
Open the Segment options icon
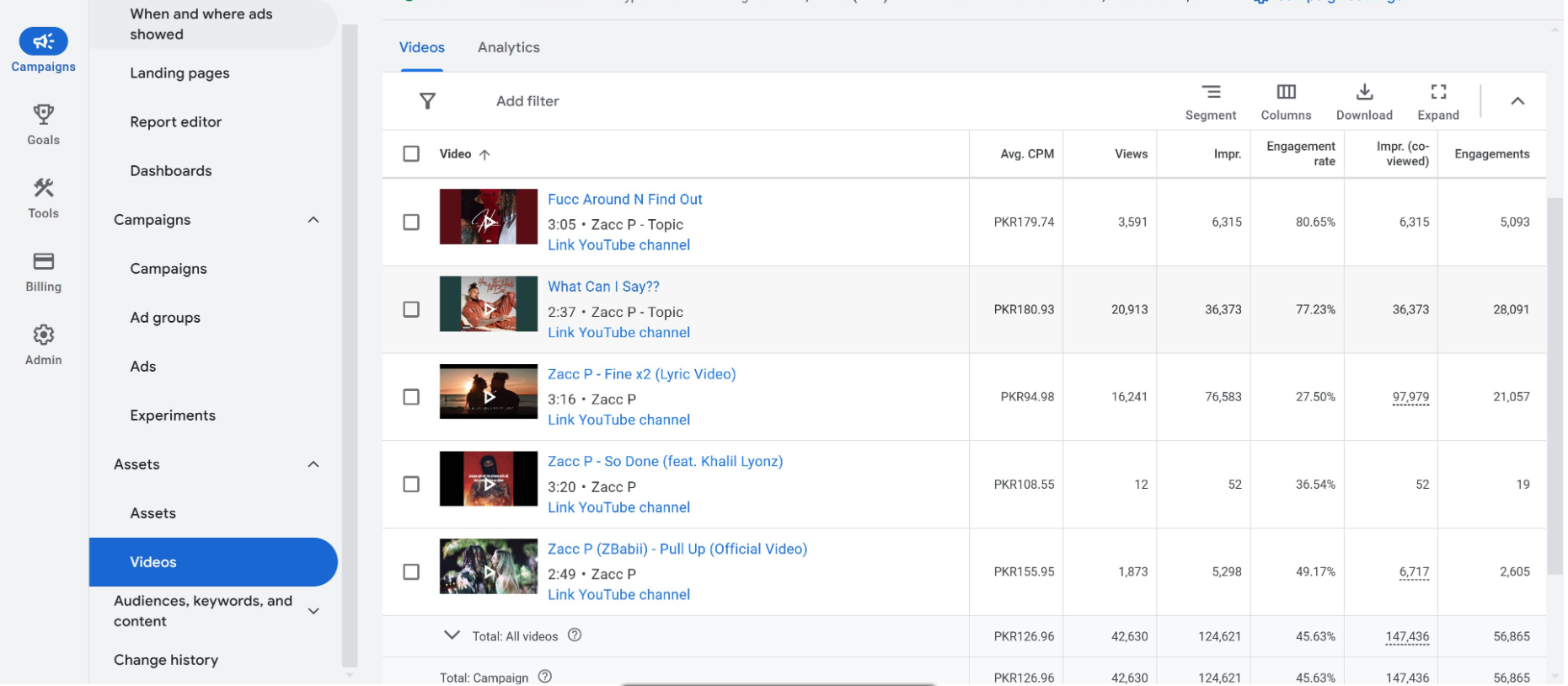coord(1210,93)
